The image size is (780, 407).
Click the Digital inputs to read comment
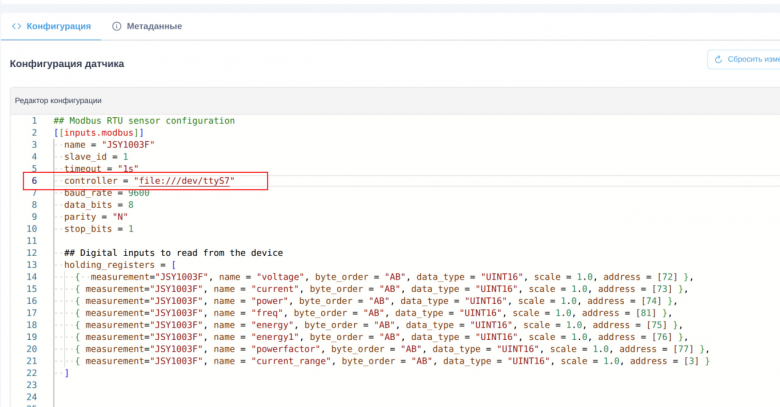[x=174, y=253]
